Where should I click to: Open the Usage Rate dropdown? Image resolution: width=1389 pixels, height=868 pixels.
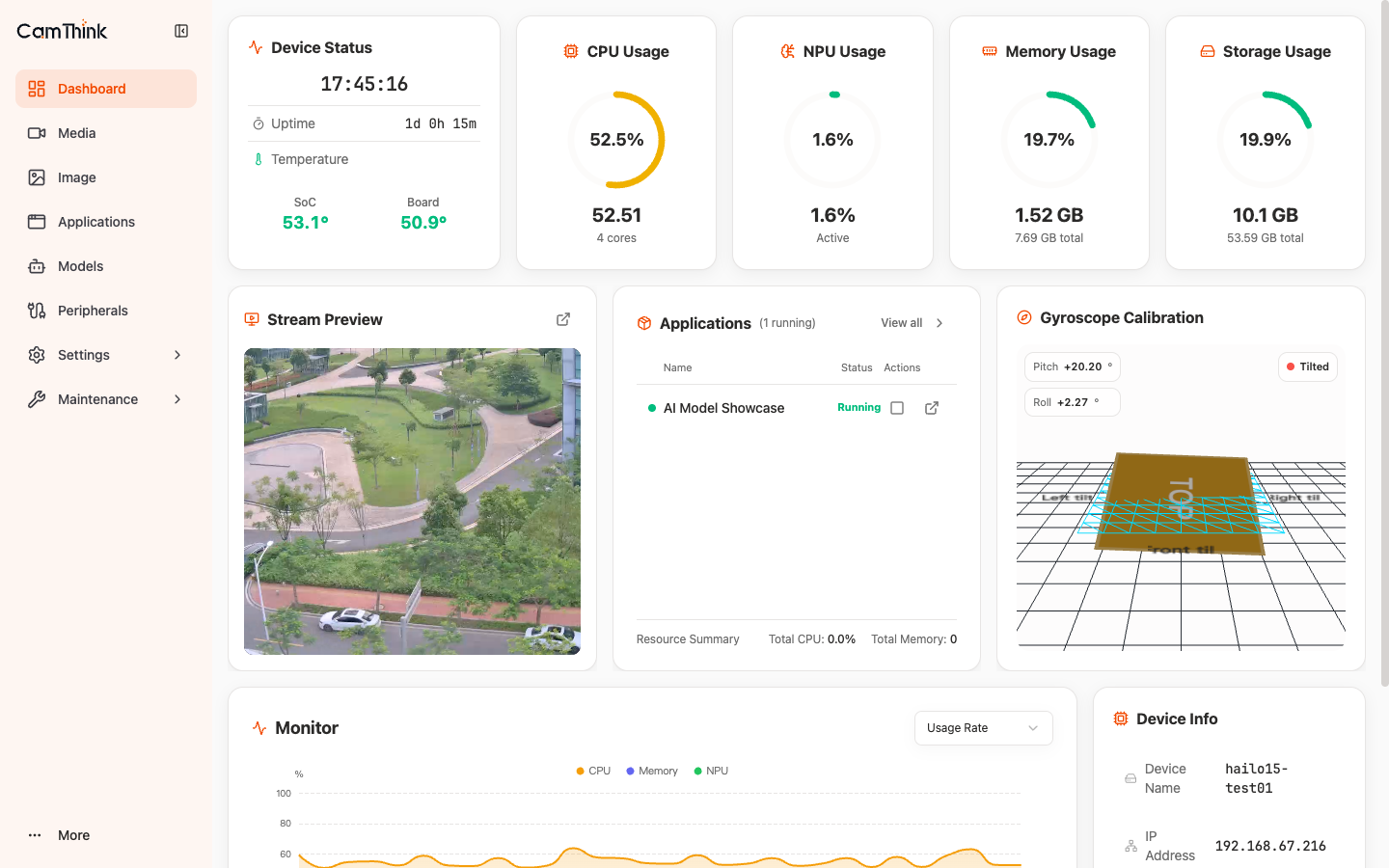coord(983,728)
